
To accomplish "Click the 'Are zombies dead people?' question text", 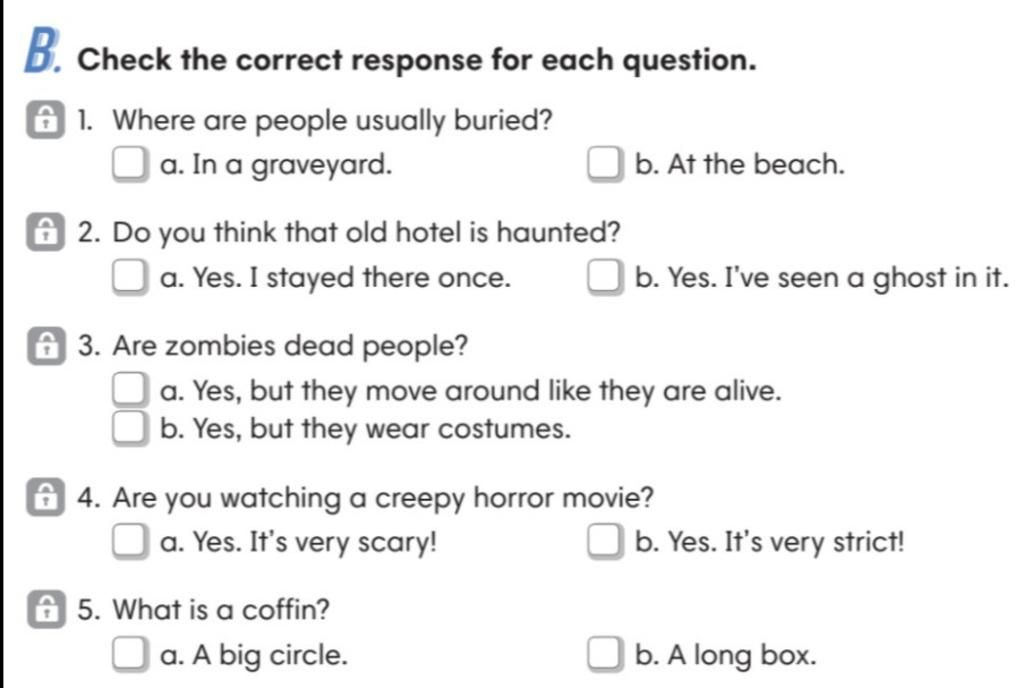I will click(x=290, y=346).
